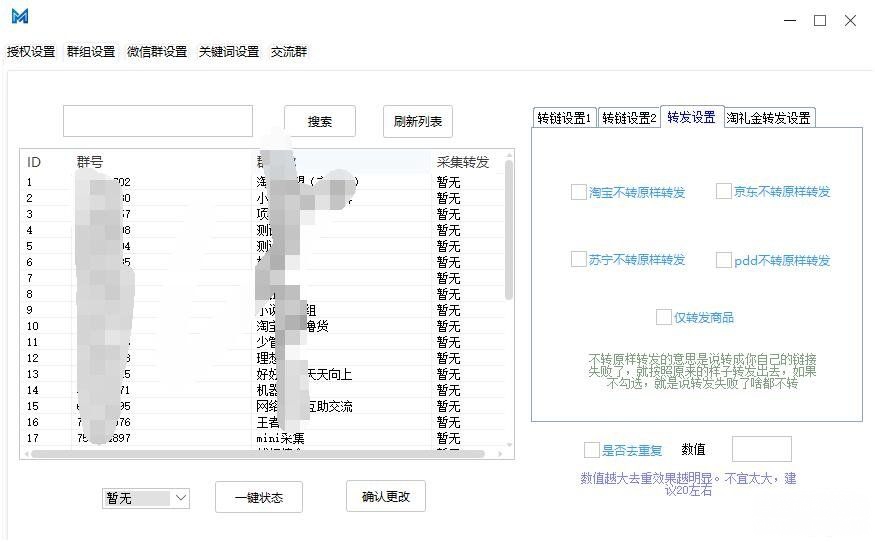This screenshot has width=875, height=542.
Task: Click the 数值 input field
Action: pyautogui.click(x=761, y=449)
